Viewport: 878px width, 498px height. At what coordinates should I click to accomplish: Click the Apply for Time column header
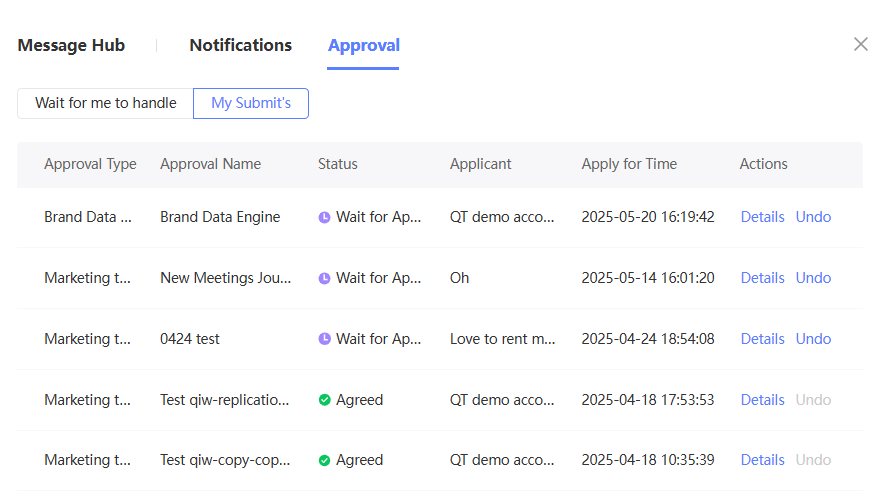coord(629,164)
